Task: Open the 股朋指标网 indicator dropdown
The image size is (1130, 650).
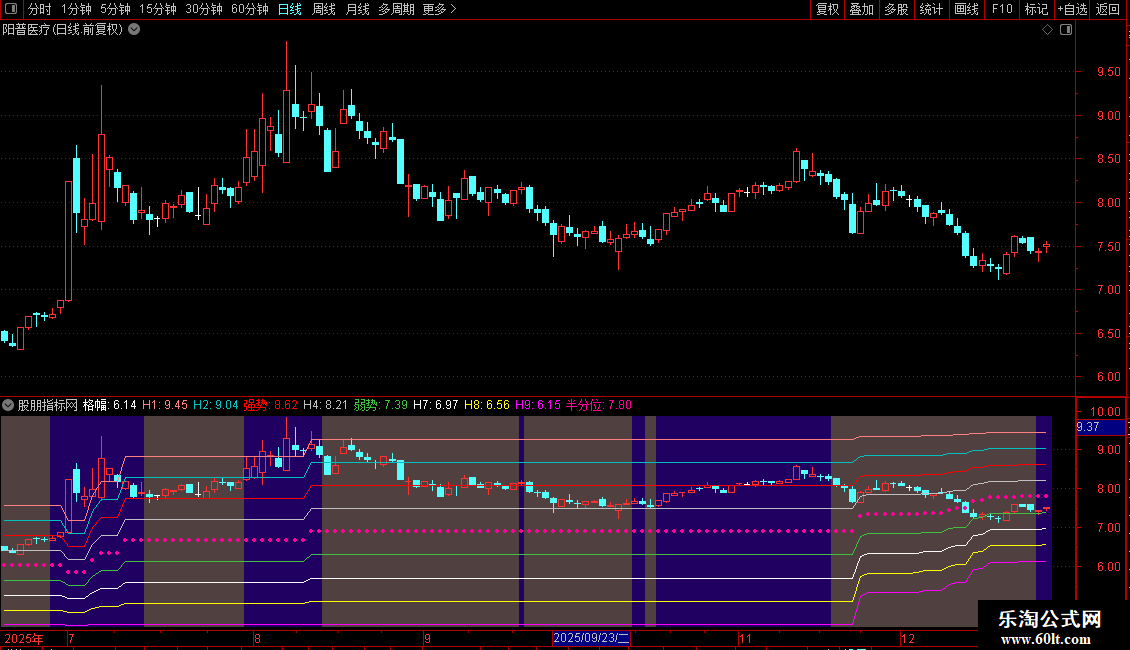Action: tap(8, 405)
